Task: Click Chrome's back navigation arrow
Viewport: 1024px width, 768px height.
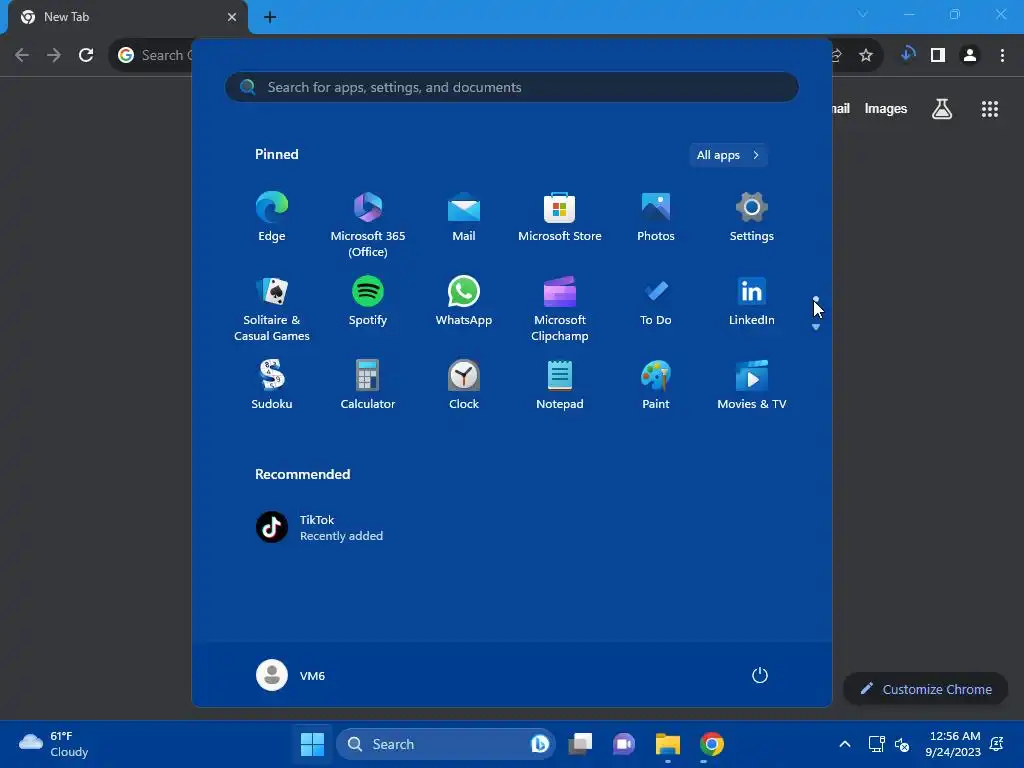Action: coord(22,55)
